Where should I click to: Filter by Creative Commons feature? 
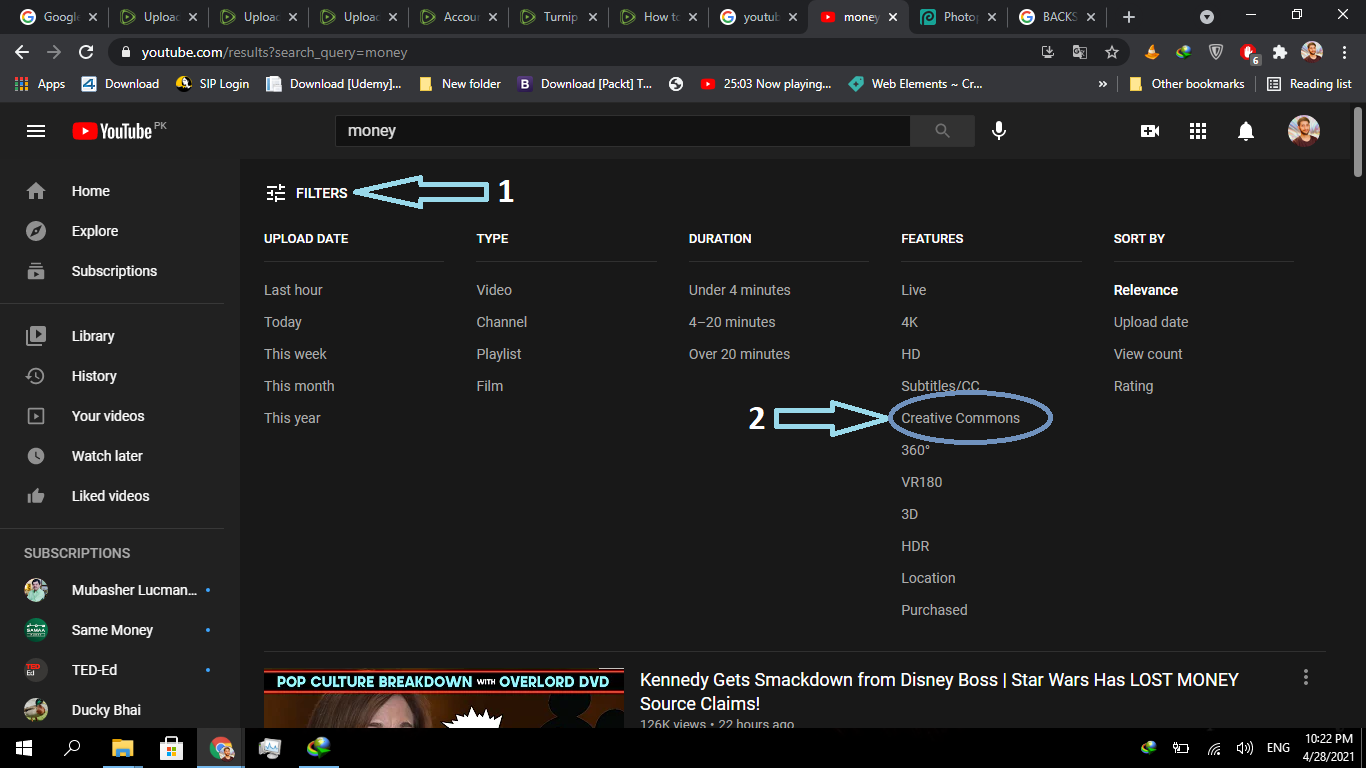click(960, 418)
